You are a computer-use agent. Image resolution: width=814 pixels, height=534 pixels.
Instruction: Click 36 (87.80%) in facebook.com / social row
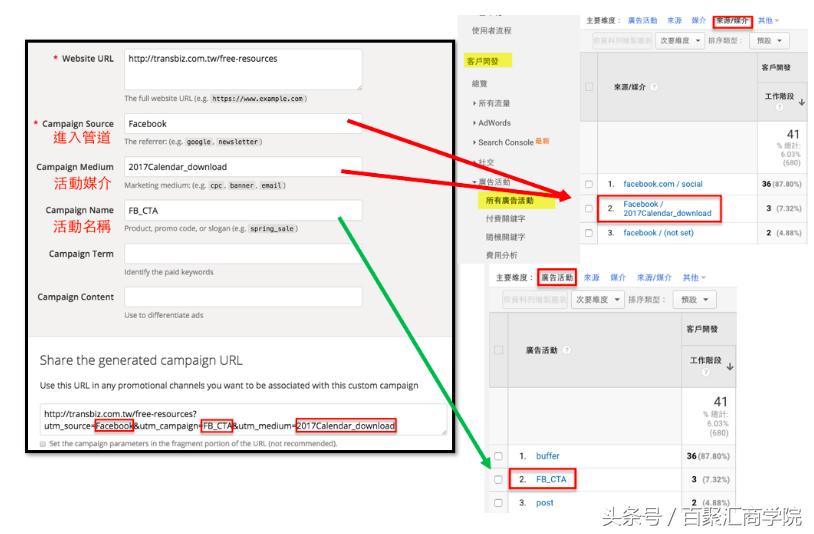(781, 184)
